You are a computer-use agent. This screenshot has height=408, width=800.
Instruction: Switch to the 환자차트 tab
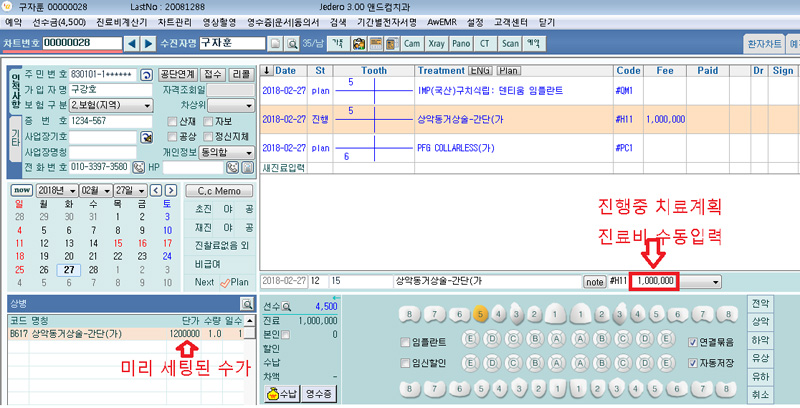pos(765,45)
